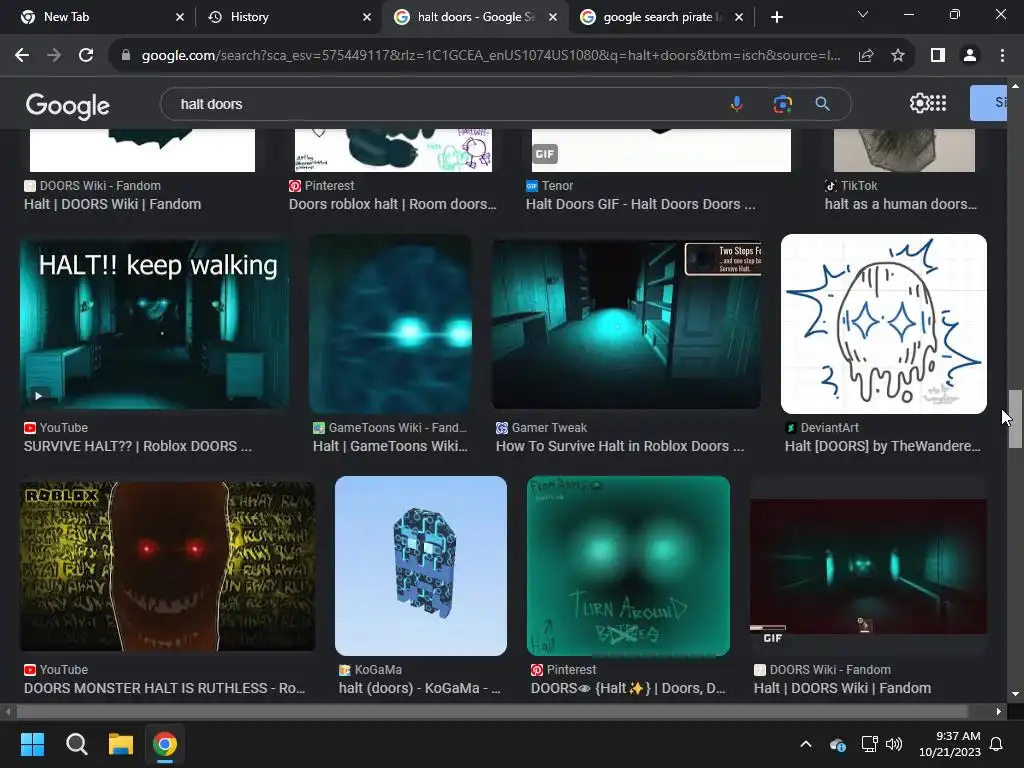Open the Doors roblox halt Pinterest link
Screen dimensions: 1024x768
[x=392, y=204]
